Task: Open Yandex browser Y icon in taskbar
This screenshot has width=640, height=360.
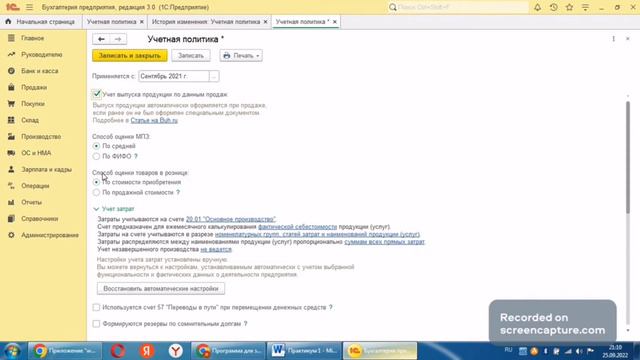Action: pyautogui.click(x=176, y=351)
